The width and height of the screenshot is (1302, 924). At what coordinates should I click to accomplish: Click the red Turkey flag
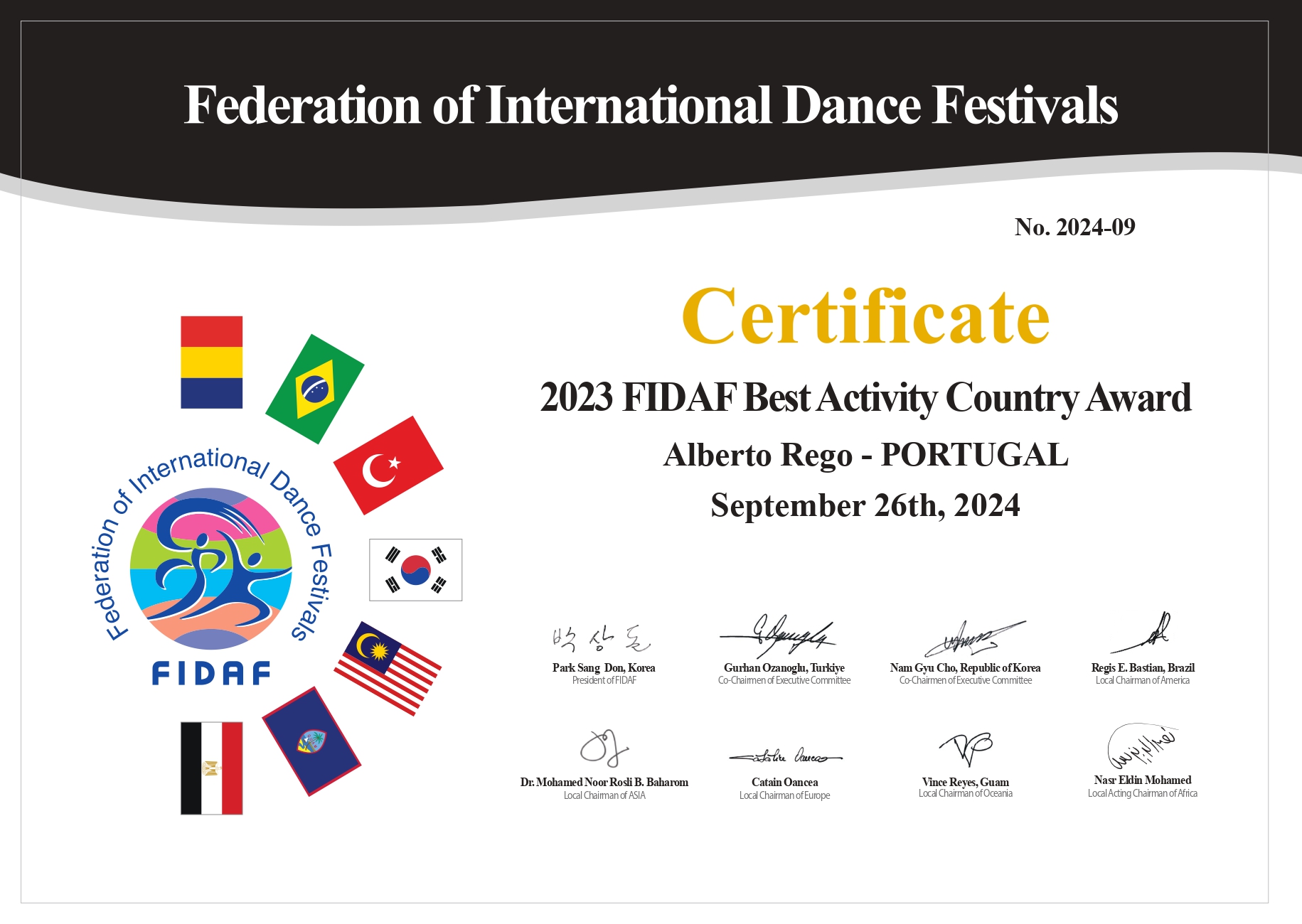pos(388,466)
